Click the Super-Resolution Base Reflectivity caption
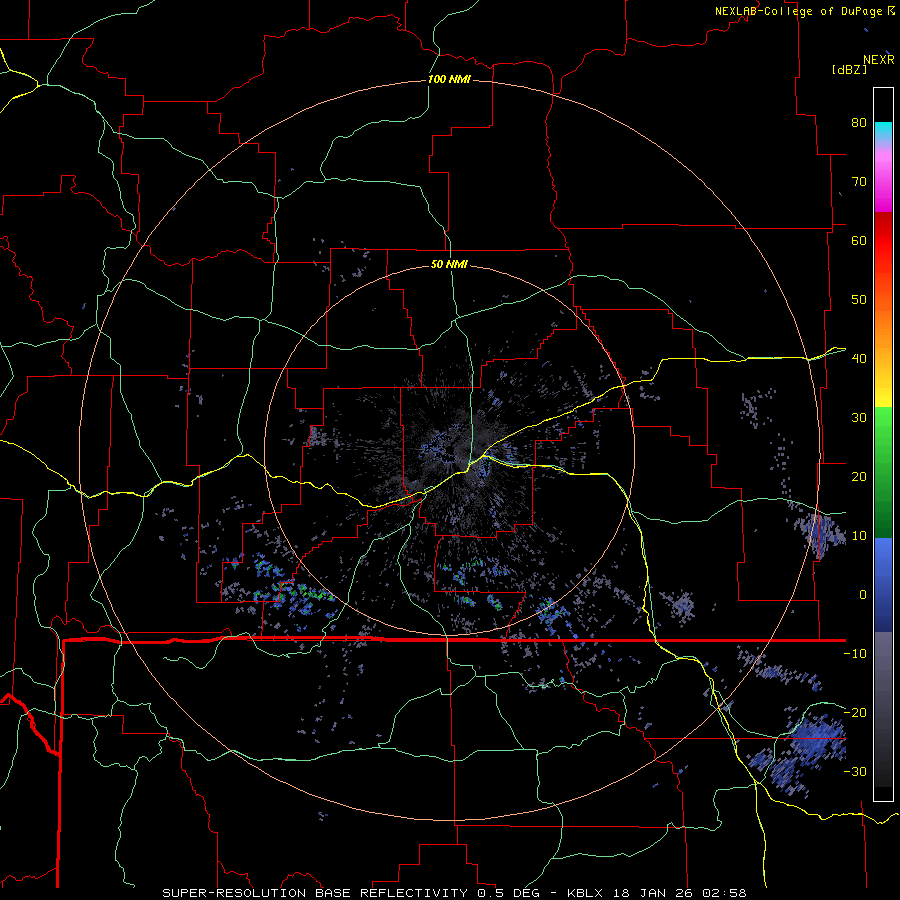Viewport: 900px width, 900px height. tap(454, 893)
